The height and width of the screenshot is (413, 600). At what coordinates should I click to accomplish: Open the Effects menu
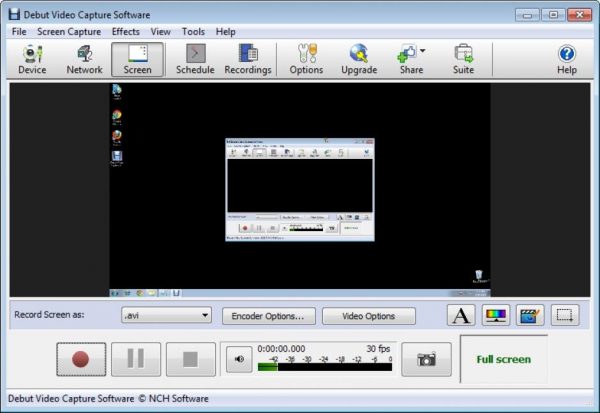[x=126, y=32]
